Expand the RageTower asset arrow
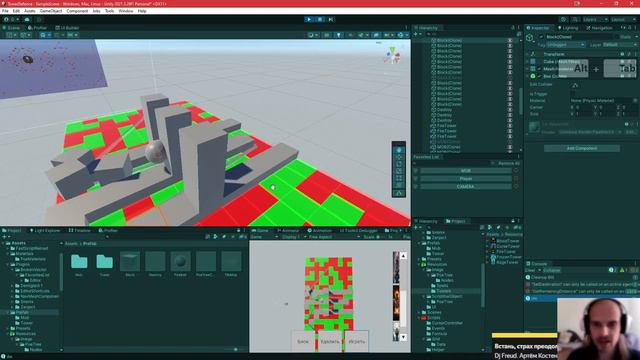This screenshot has width=640, height=360. (487, 262)
